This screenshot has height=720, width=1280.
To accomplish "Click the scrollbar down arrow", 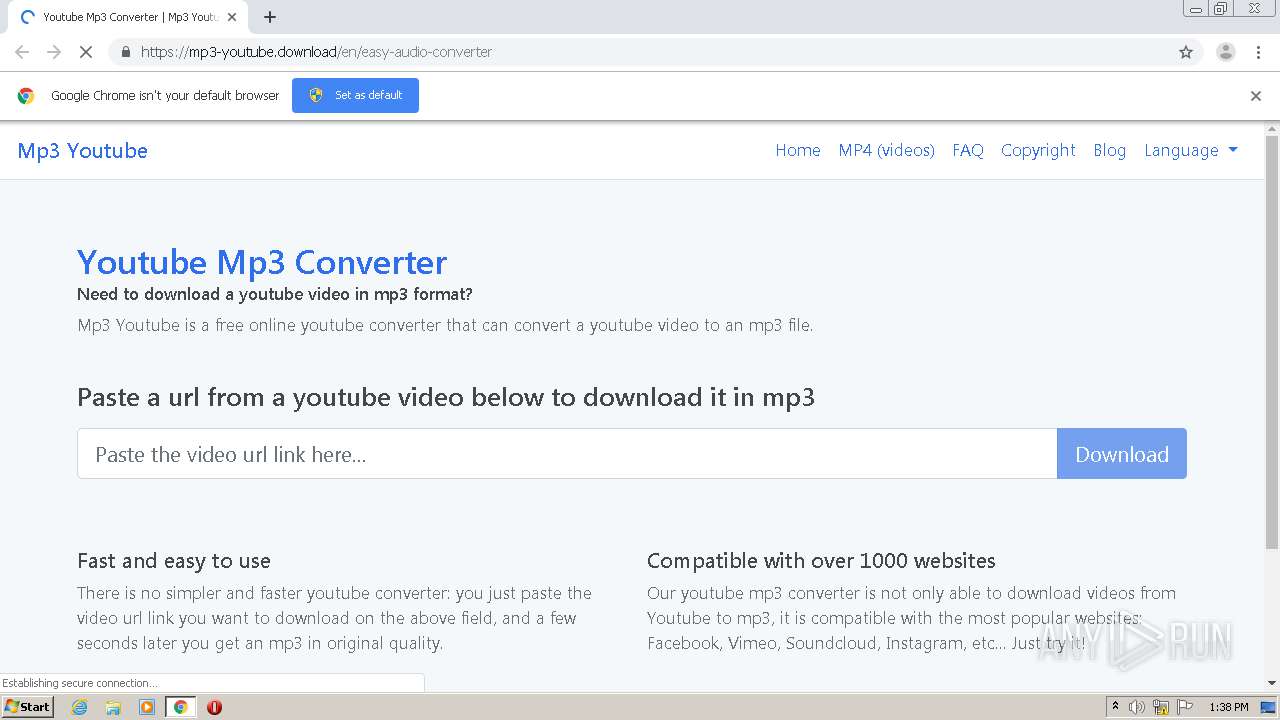I will tap(1272, 683).
